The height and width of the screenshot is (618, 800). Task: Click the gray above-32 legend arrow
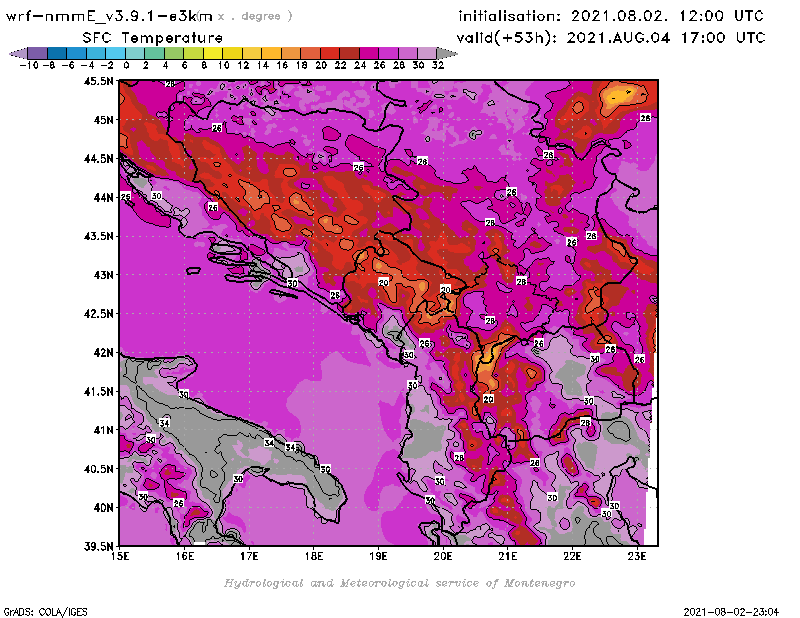[447, 53]
